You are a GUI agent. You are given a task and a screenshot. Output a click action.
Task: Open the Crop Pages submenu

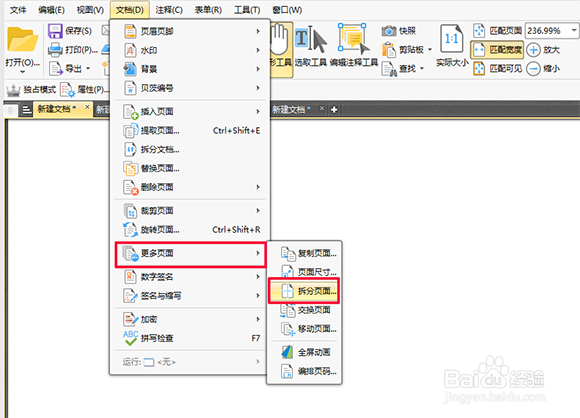190,211
